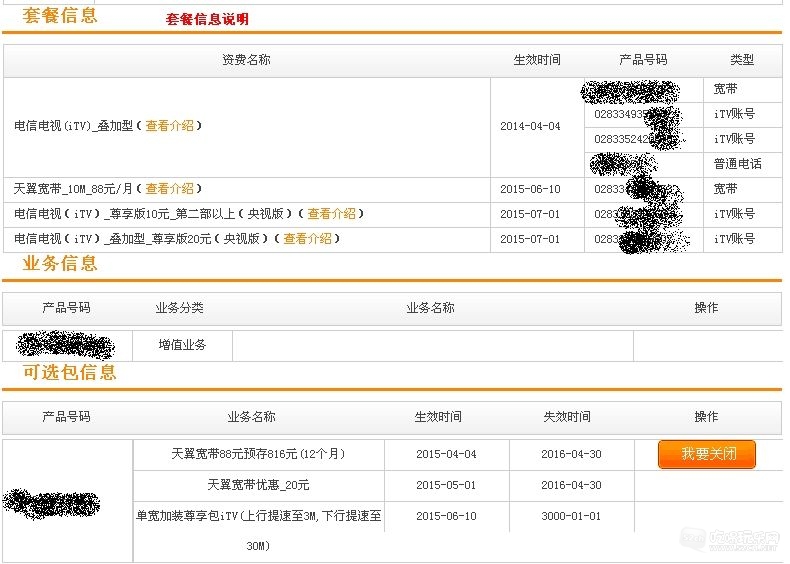Screen dimensions: 790x564
Task: Click the 2015-07-01 date in 尊享版20元 row
Action: click(x=530, y=239)
